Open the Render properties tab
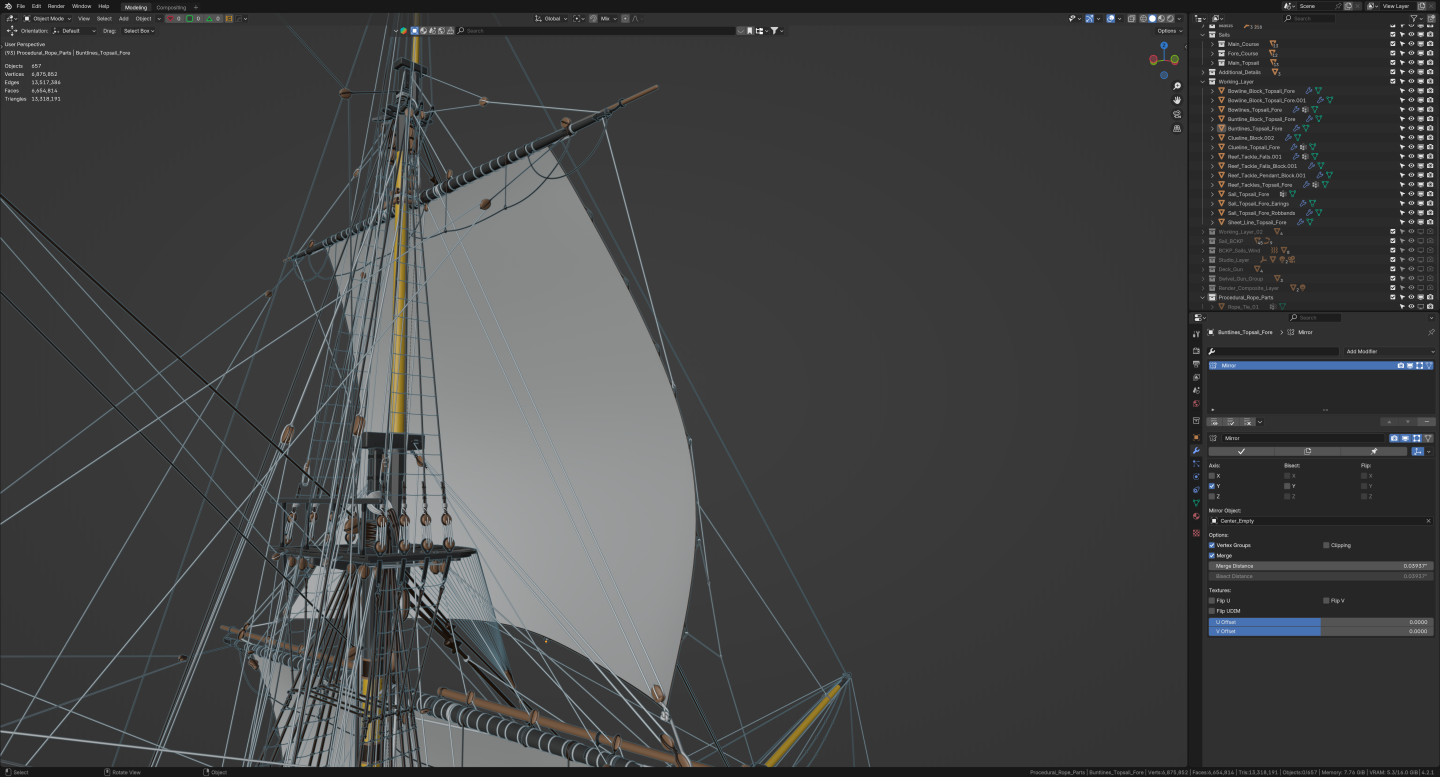 (x=1196, y=351)
